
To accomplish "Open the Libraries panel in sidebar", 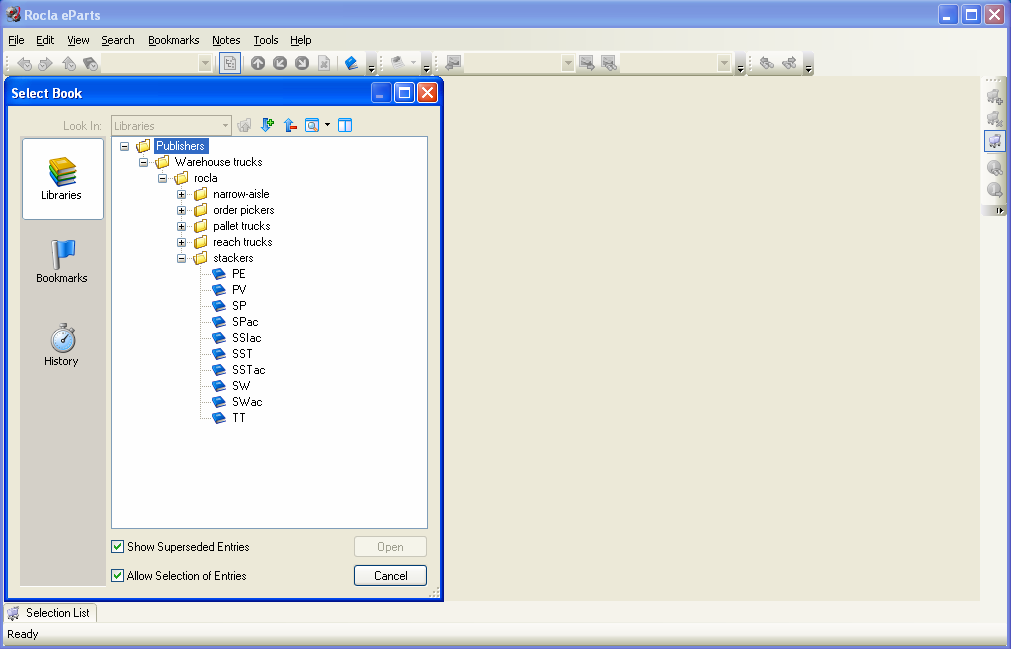I will [63, 179].
